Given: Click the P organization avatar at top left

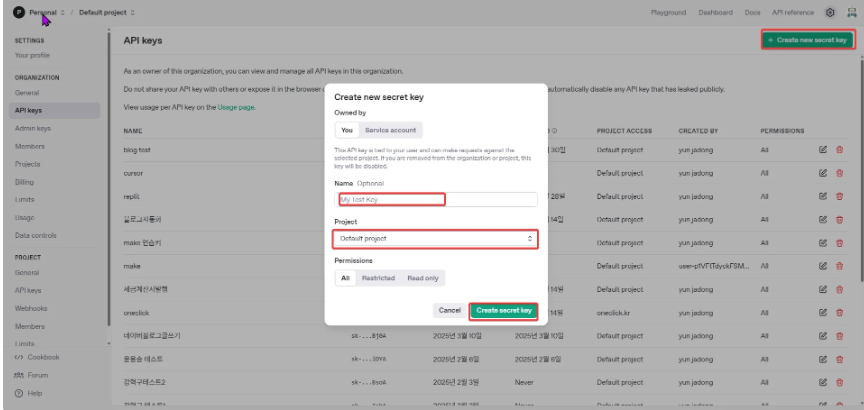Looking at the screenshot, I should 19,12.
